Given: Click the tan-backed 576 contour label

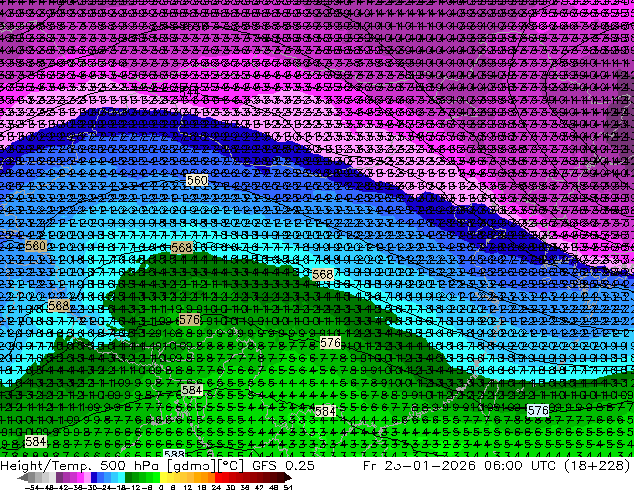Looking at the screenshot, I should click(x=189, y=319).
